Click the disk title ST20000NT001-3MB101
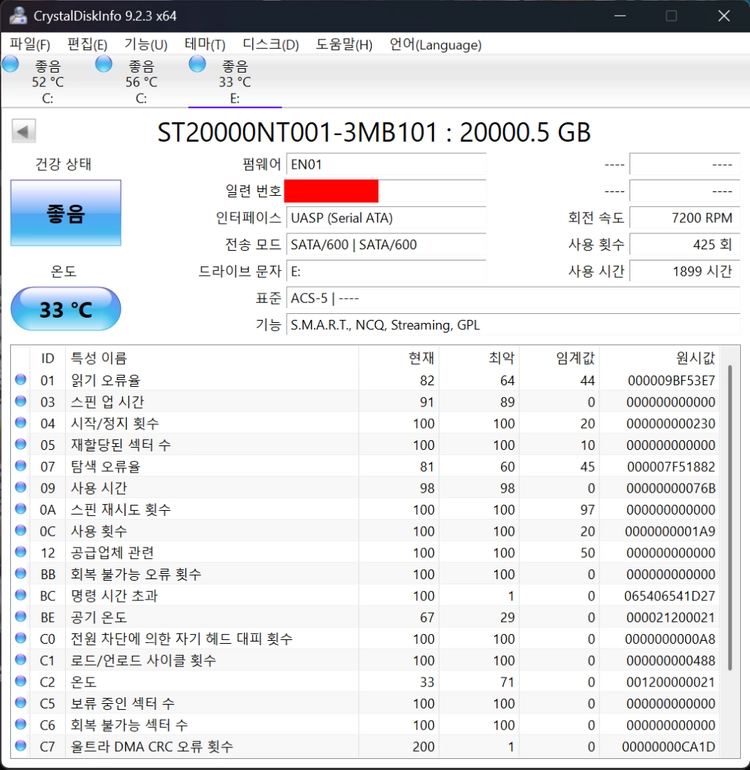 pos(297,132)
